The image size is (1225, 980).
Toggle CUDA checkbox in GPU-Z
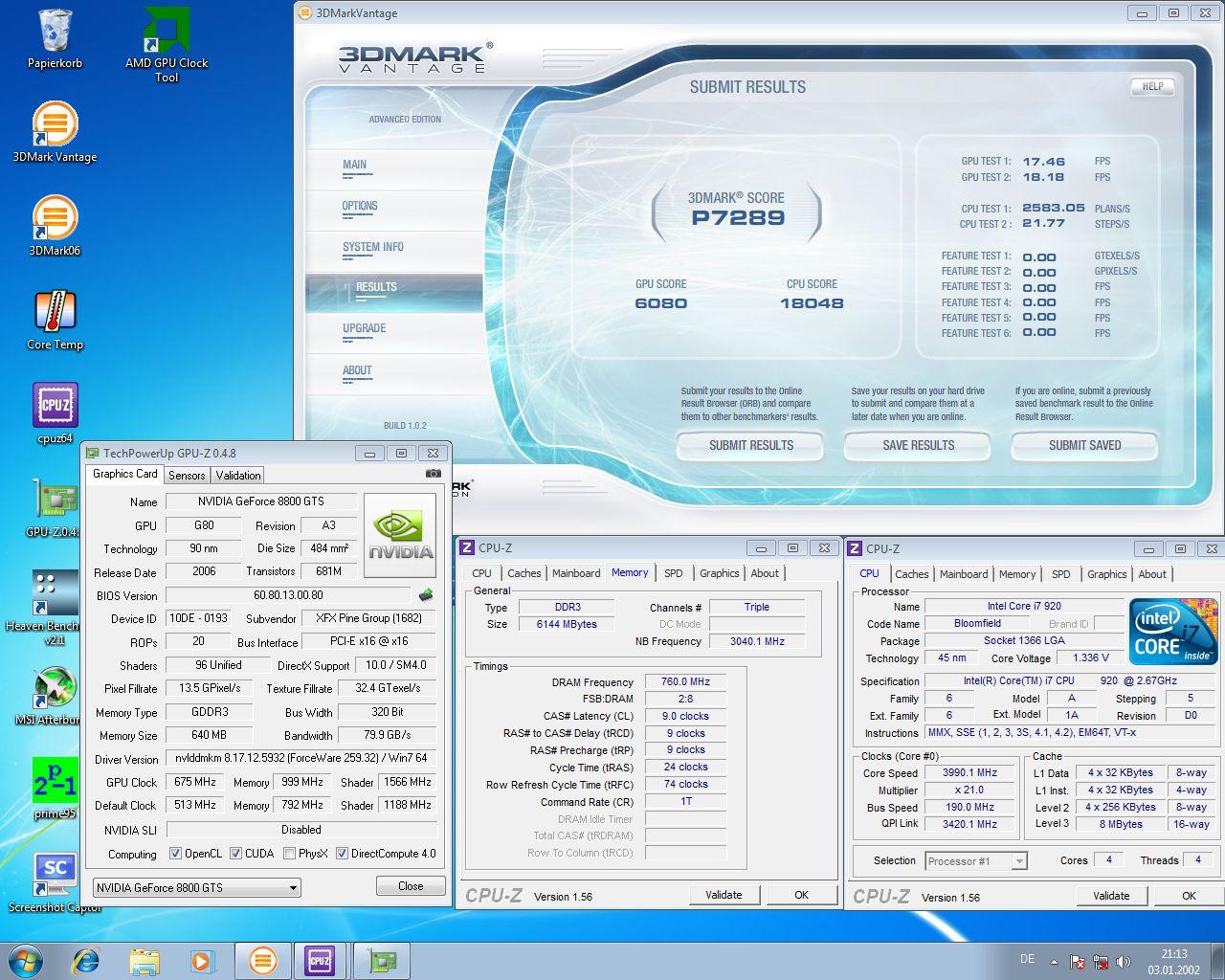(235, 854)
